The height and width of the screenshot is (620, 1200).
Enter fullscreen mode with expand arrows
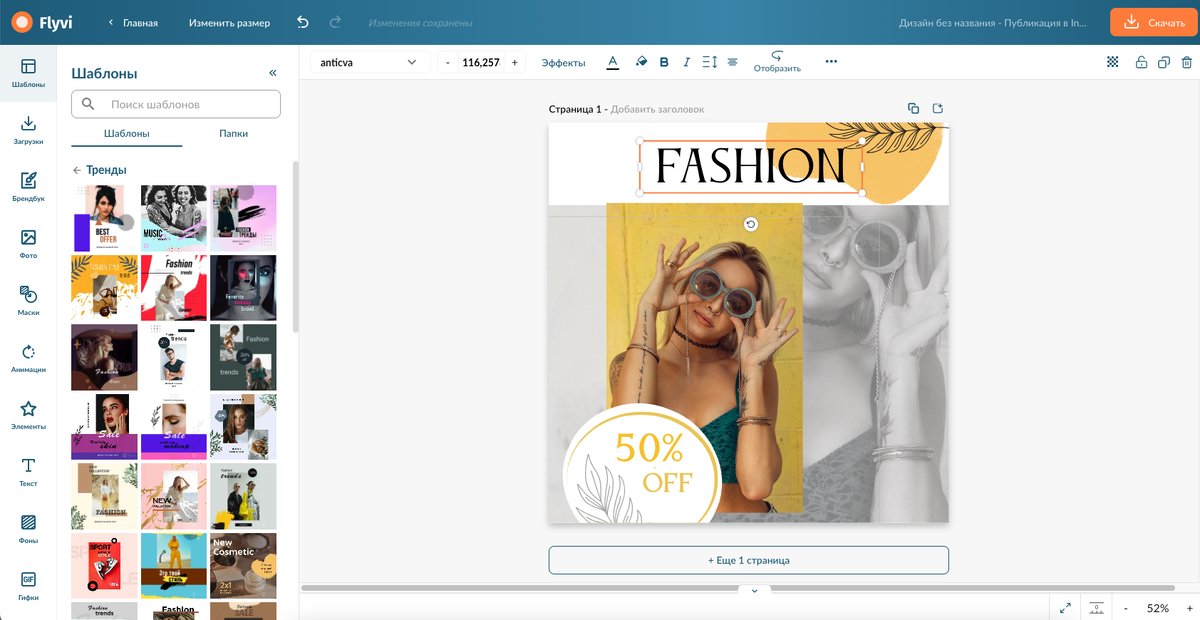(x=1066, y=608)
